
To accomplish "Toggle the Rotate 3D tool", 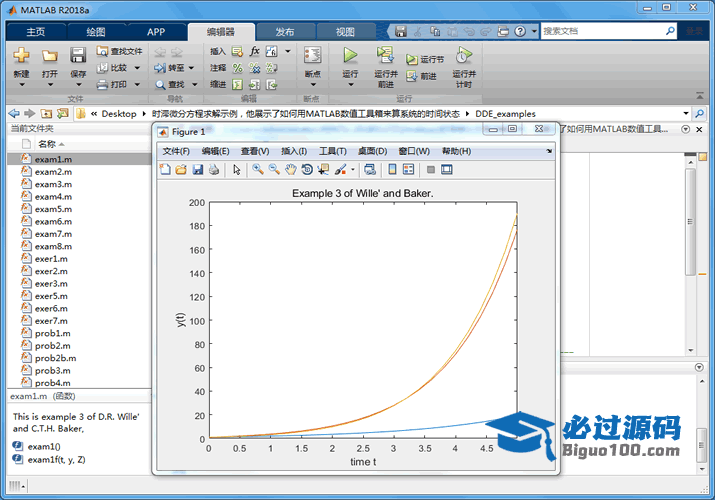I will (307, 170).
